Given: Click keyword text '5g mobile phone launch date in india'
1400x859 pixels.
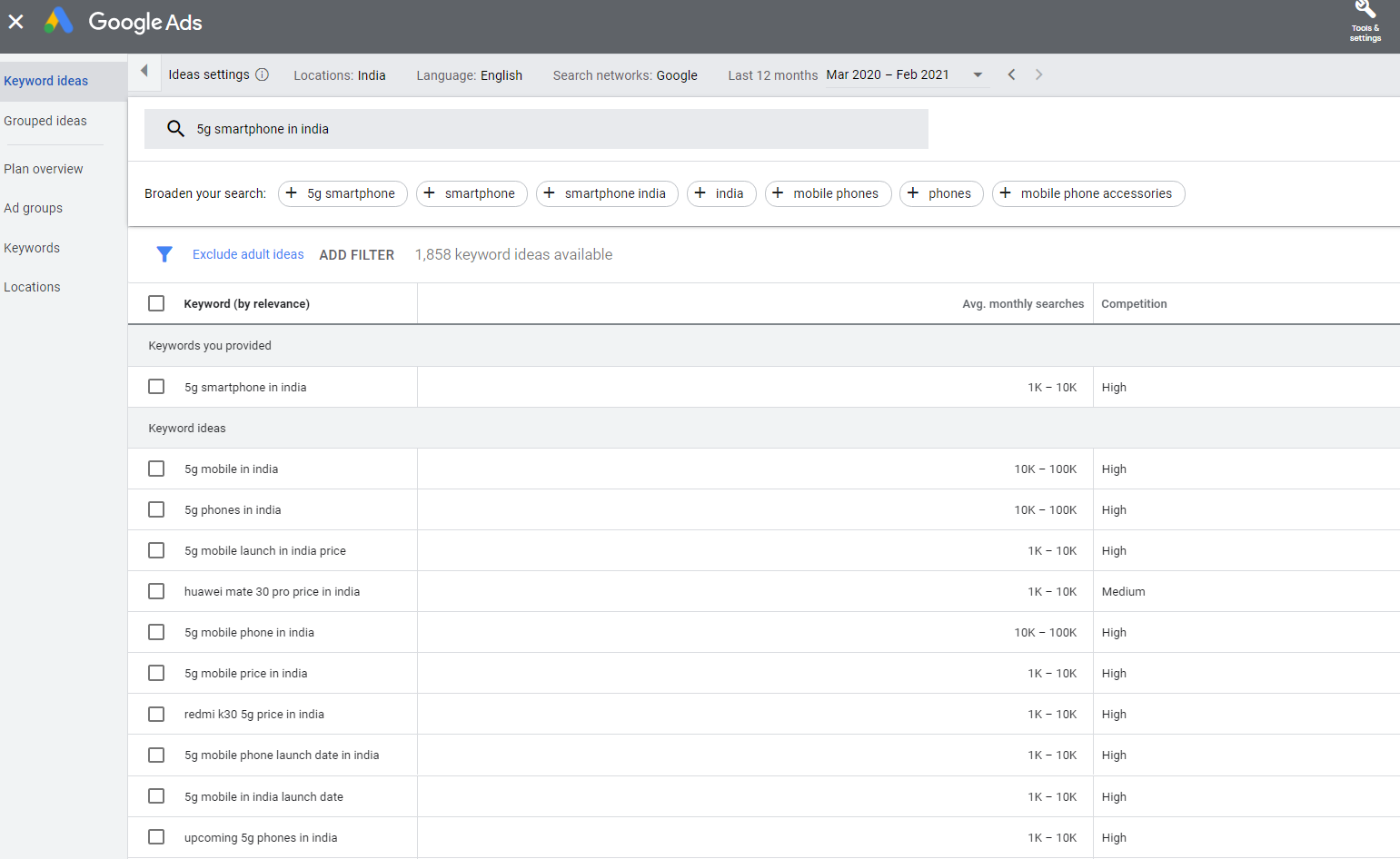Looking at the screenshot, I should [282, 755].
